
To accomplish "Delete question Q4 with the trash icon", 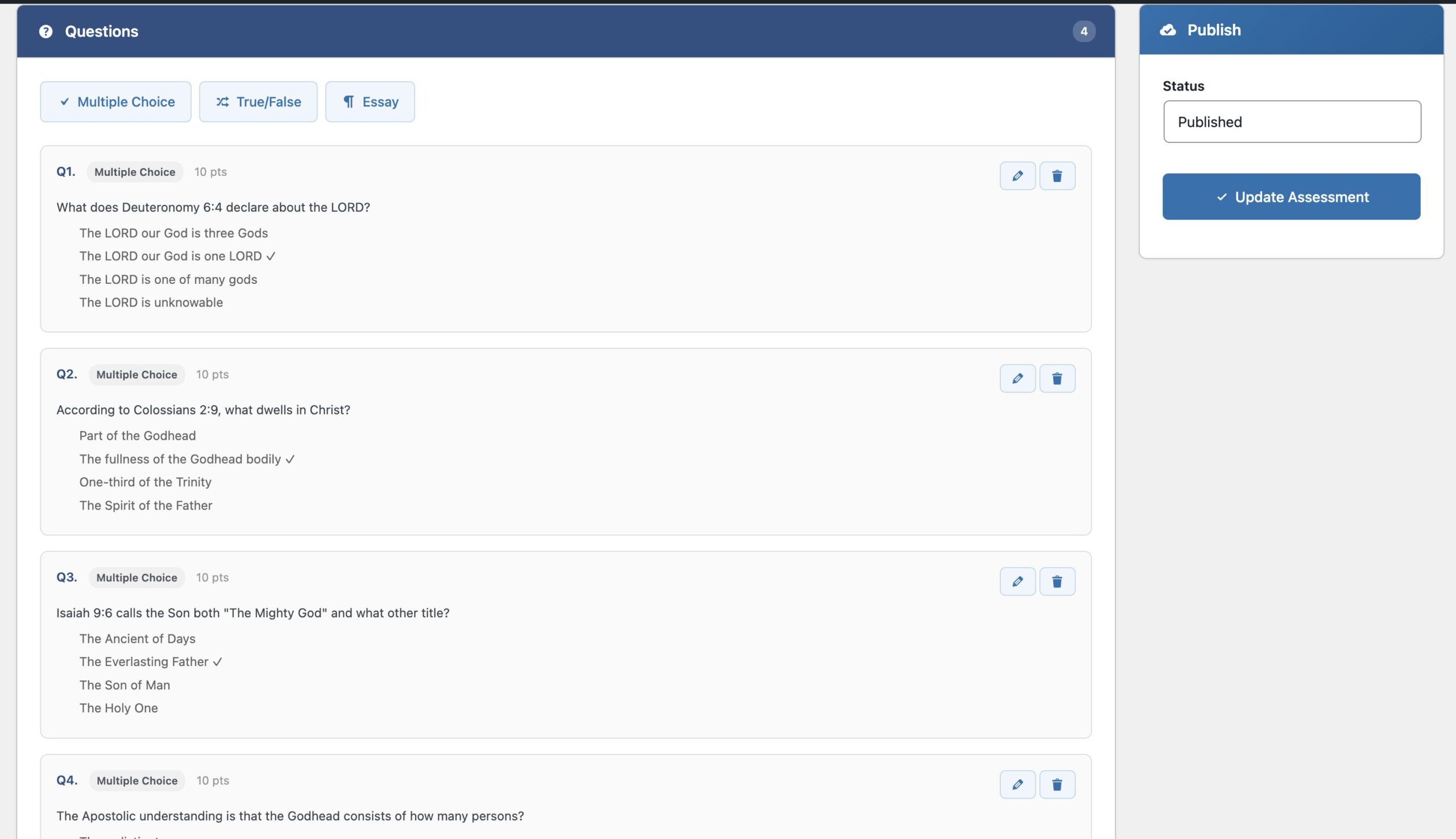I will click(1057, 784).
